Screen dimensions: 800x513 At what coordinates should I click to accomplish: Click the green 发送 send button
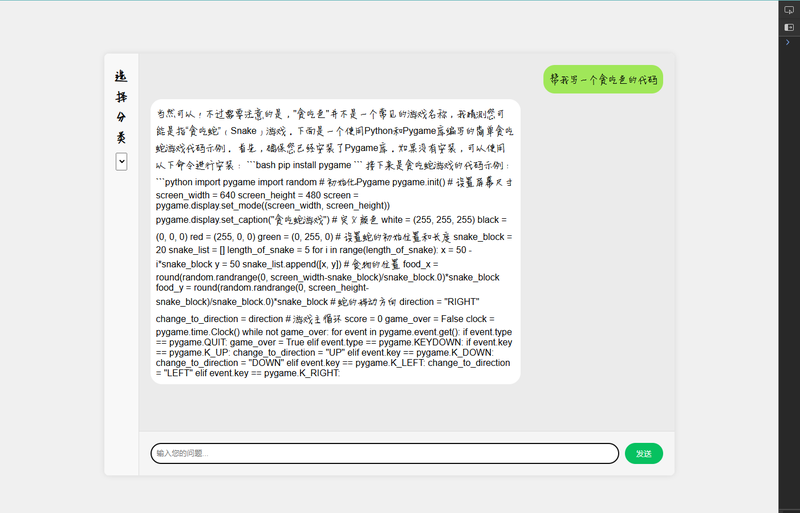point(643,453)
